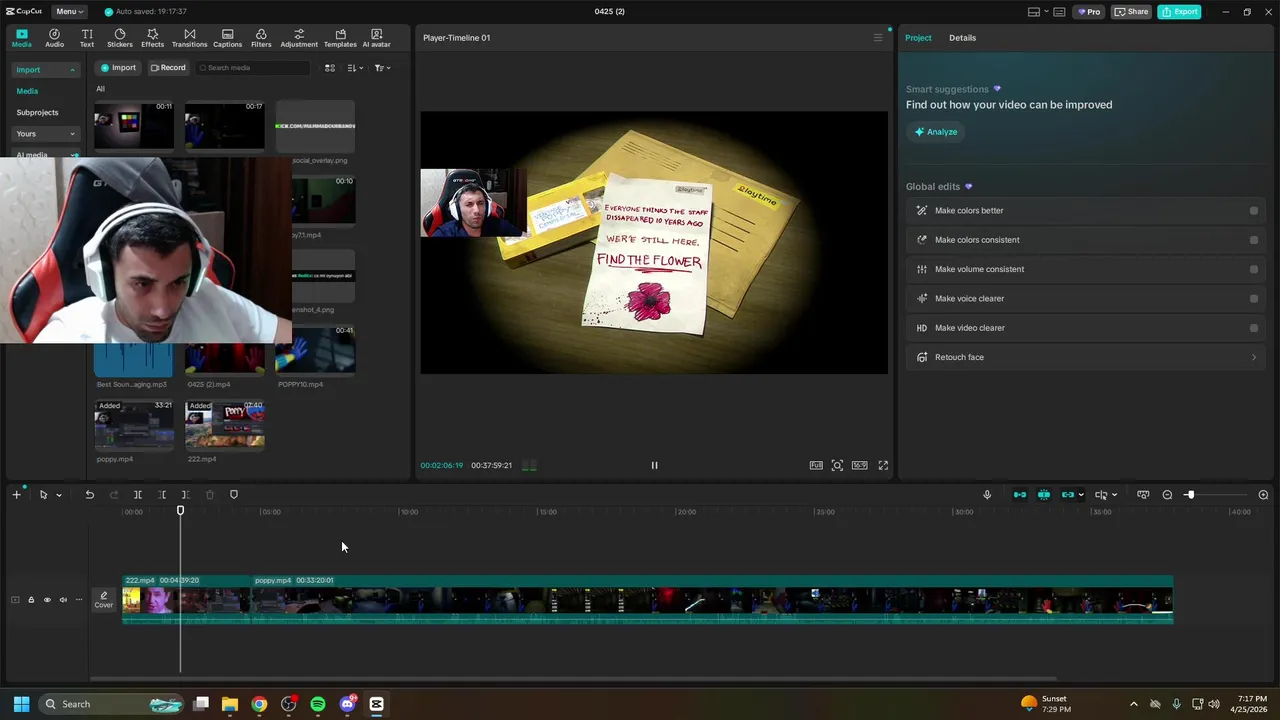This screenshot has width=1280, height=720.
Task: Click the player Full quality icon
Action: [816, 465]
